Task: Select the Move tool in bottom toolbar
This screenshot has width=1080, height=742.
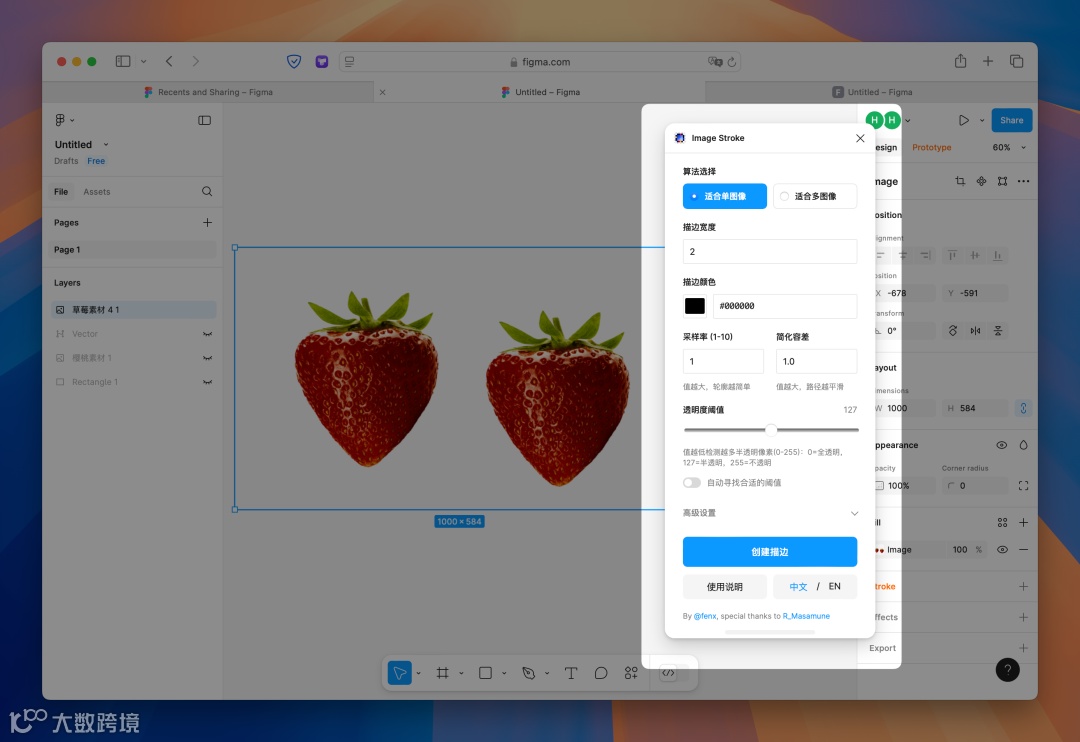Action: coord(399,672)
